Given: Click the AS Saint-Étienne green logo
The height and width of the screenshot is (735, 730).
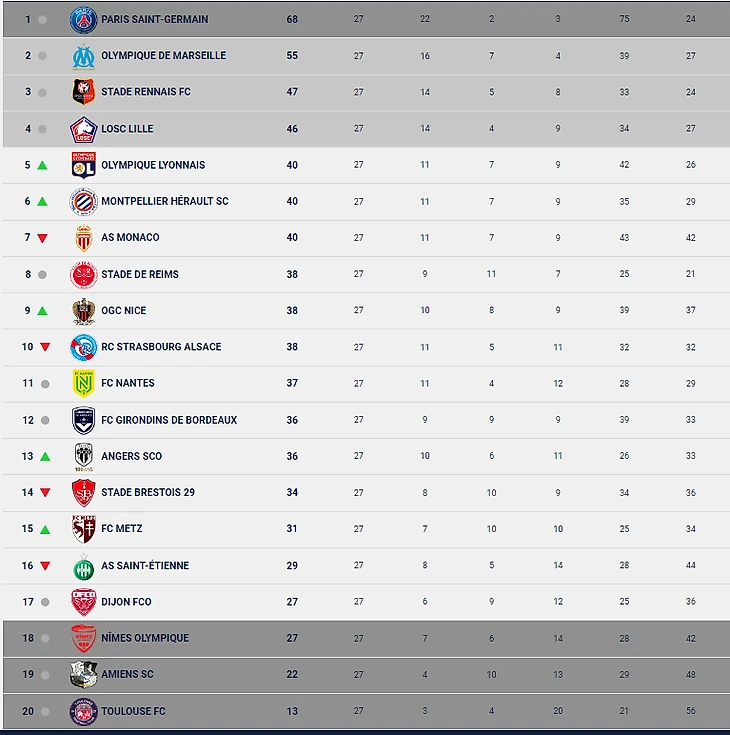Looking at the screenshot, I should click(84, 566).
